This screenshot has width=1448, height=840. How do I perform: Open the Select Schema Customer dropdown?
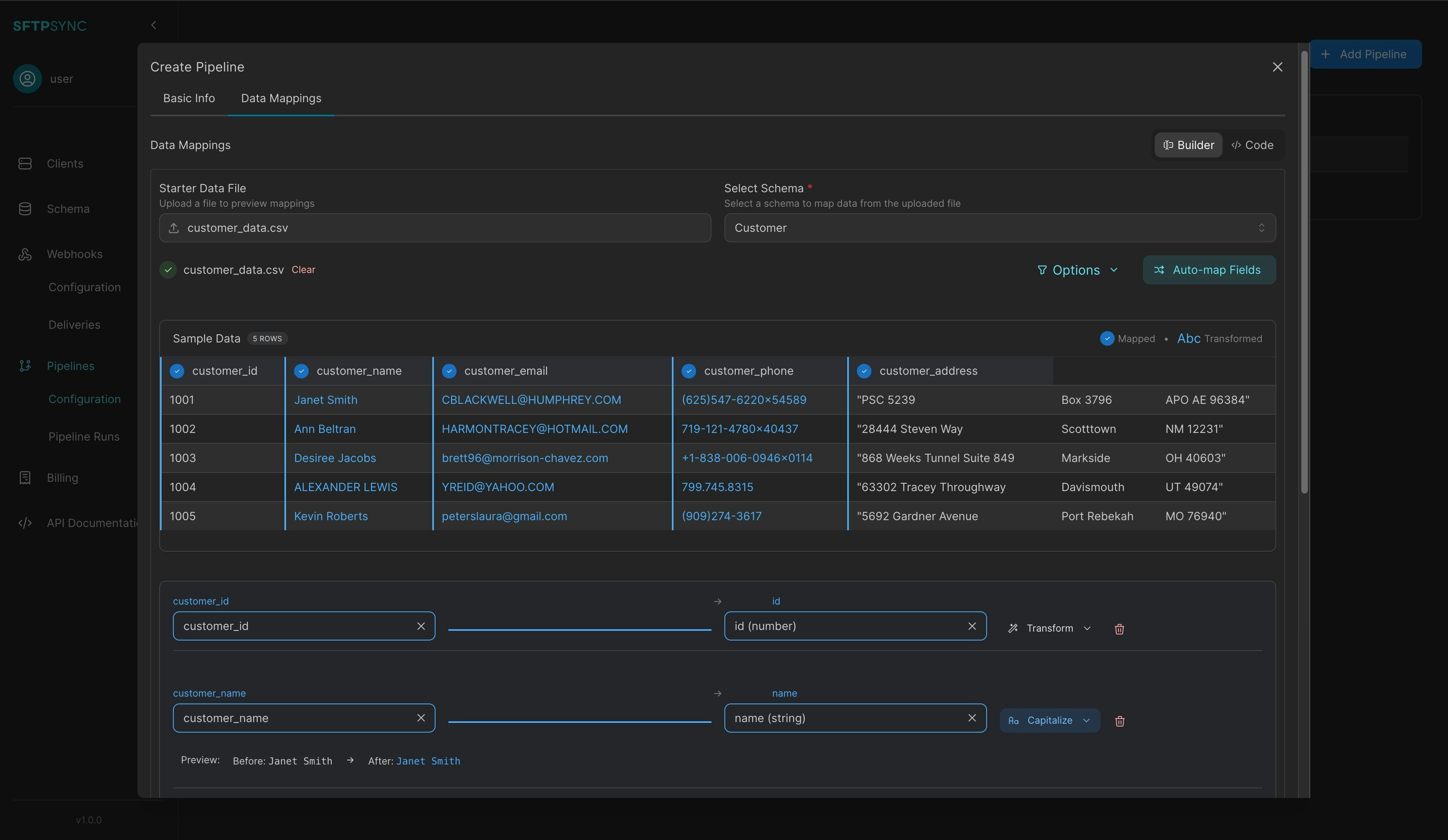pos(999,228)
